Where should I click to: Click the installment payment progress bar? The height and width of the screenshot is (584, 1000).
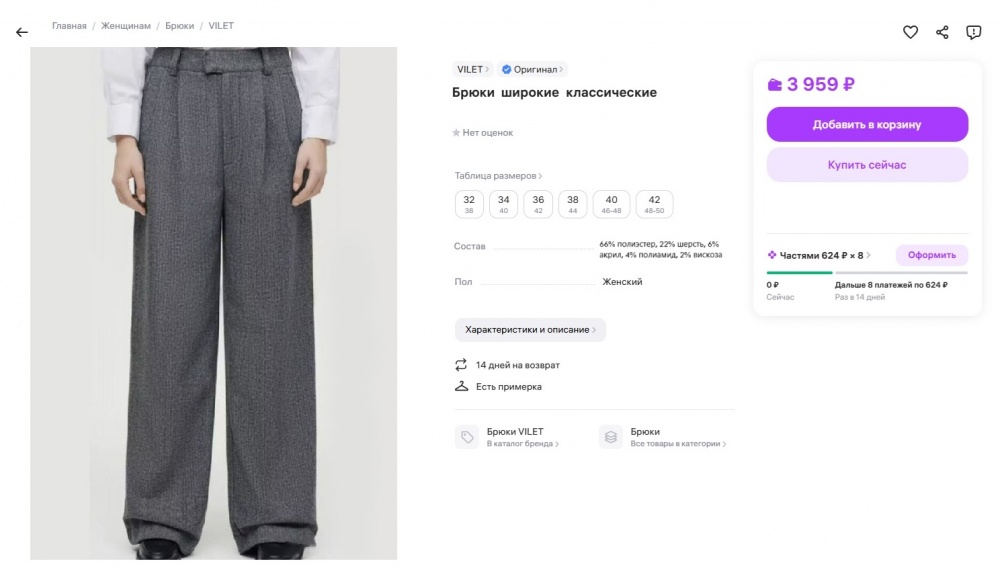pos(867,272)
